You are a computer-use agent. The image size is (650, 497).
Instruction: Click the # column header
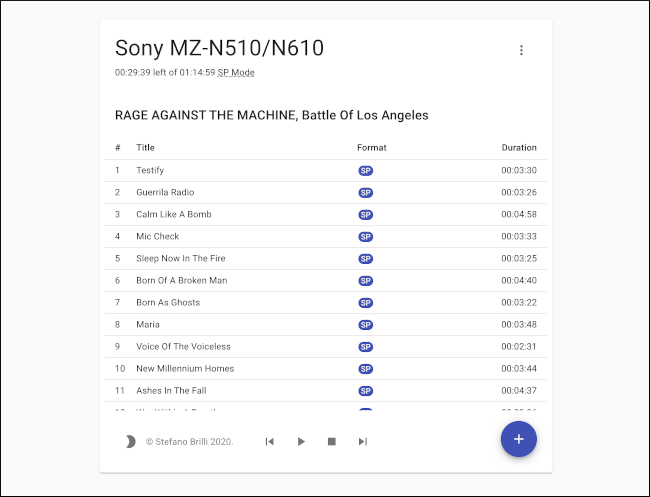coord(118,148)
